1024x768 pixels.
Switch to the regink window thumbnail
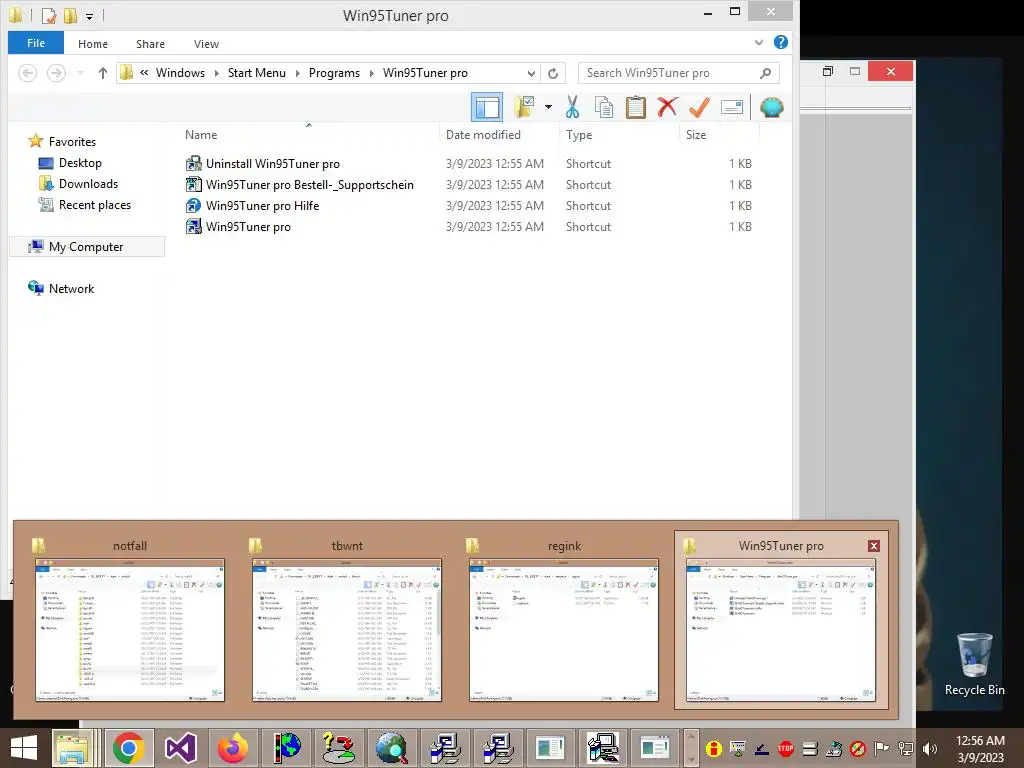coord(564,620)
